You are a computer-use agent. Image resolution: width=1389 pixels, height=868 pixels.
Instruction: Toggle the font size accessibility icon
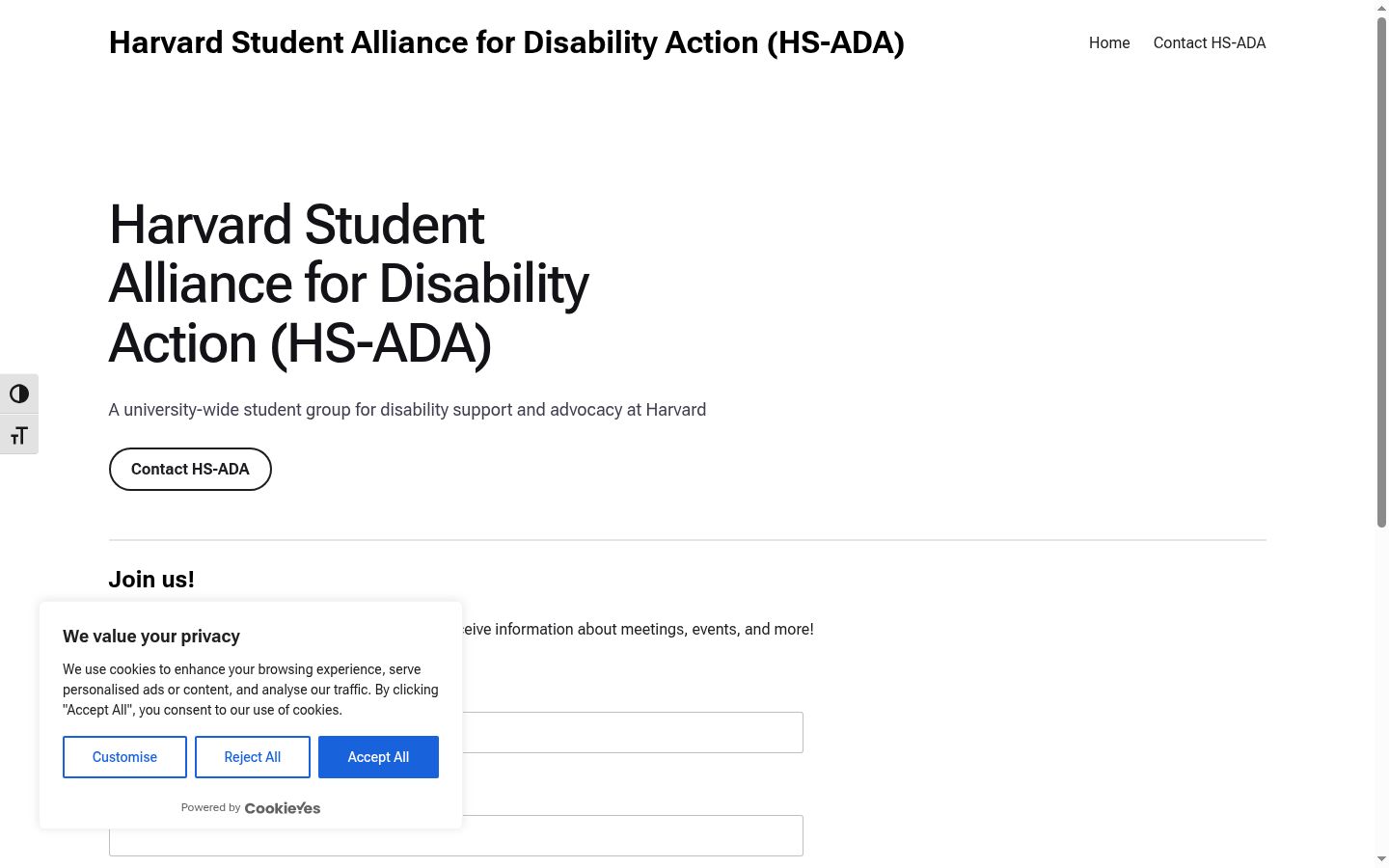click(19, 435)
